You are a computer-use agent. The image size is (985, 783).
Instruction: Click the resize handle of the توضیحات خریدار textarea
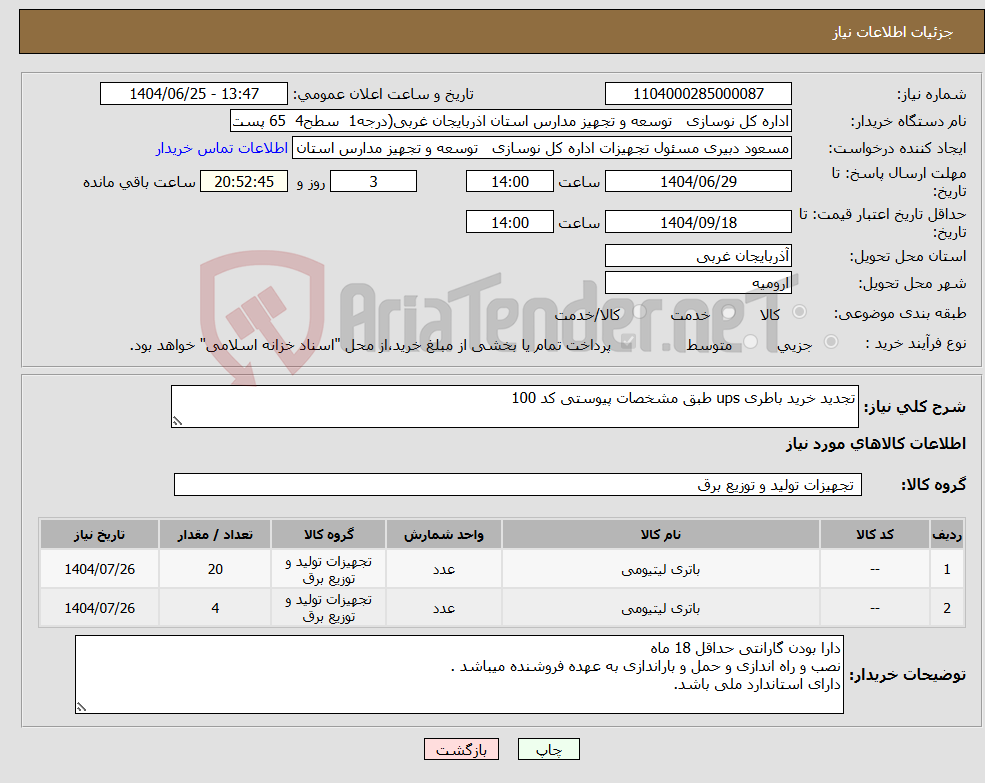tap(82, 705)
